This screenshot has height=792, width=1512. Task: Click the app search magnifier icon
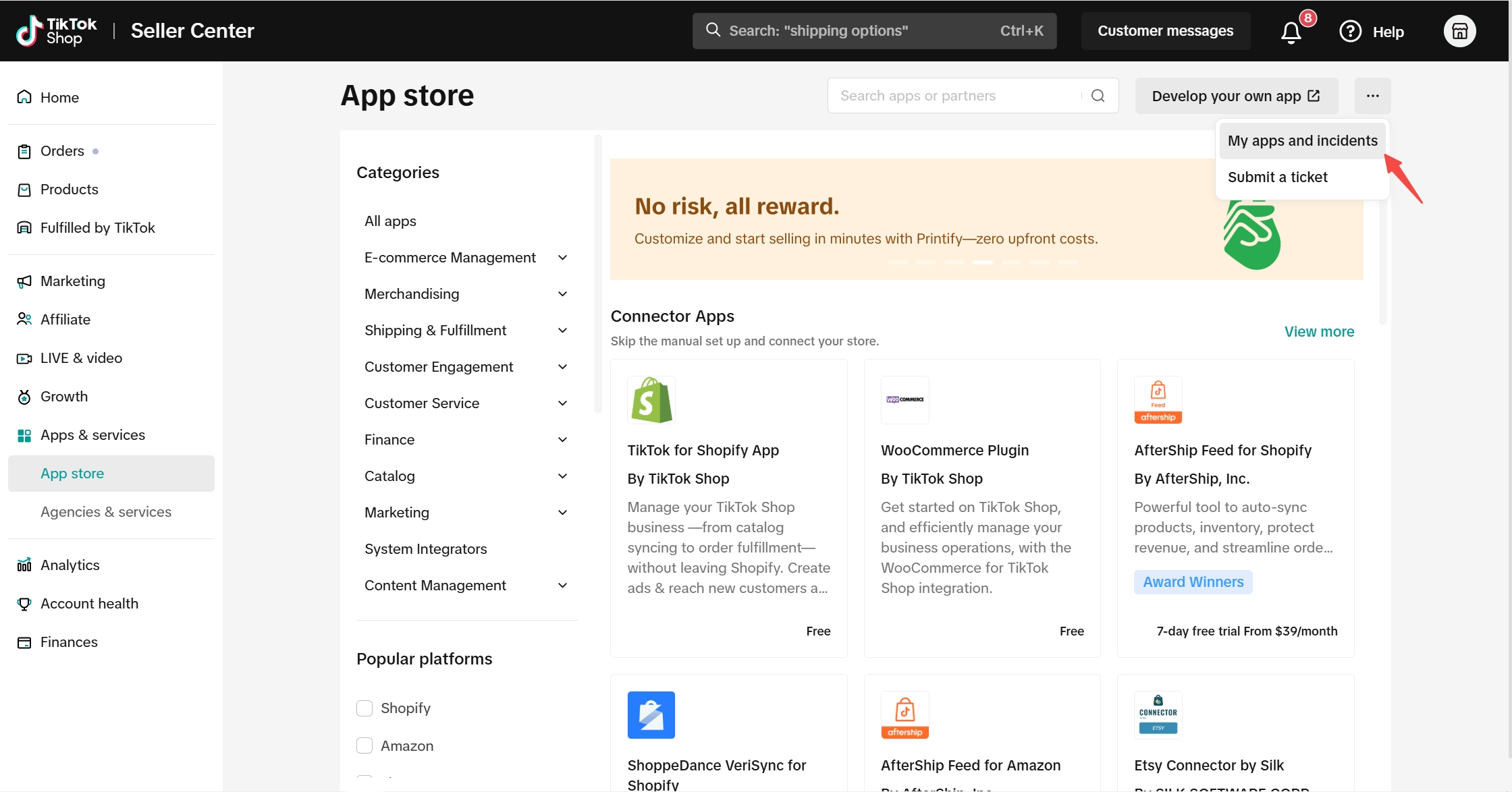tap(1098, 96)
